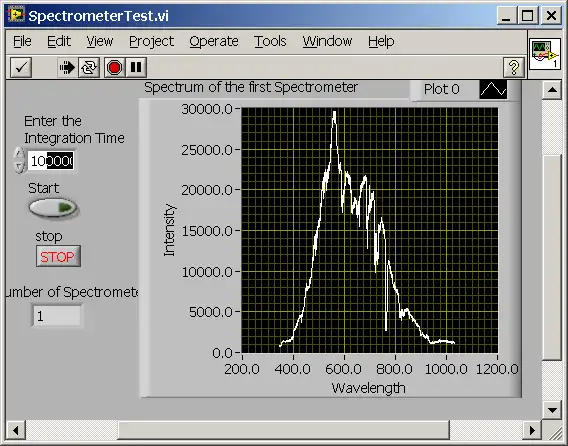Click the 15000.0 y-axis scale label
This screenshot has height=446, width=568.
[x=207, y=230]
